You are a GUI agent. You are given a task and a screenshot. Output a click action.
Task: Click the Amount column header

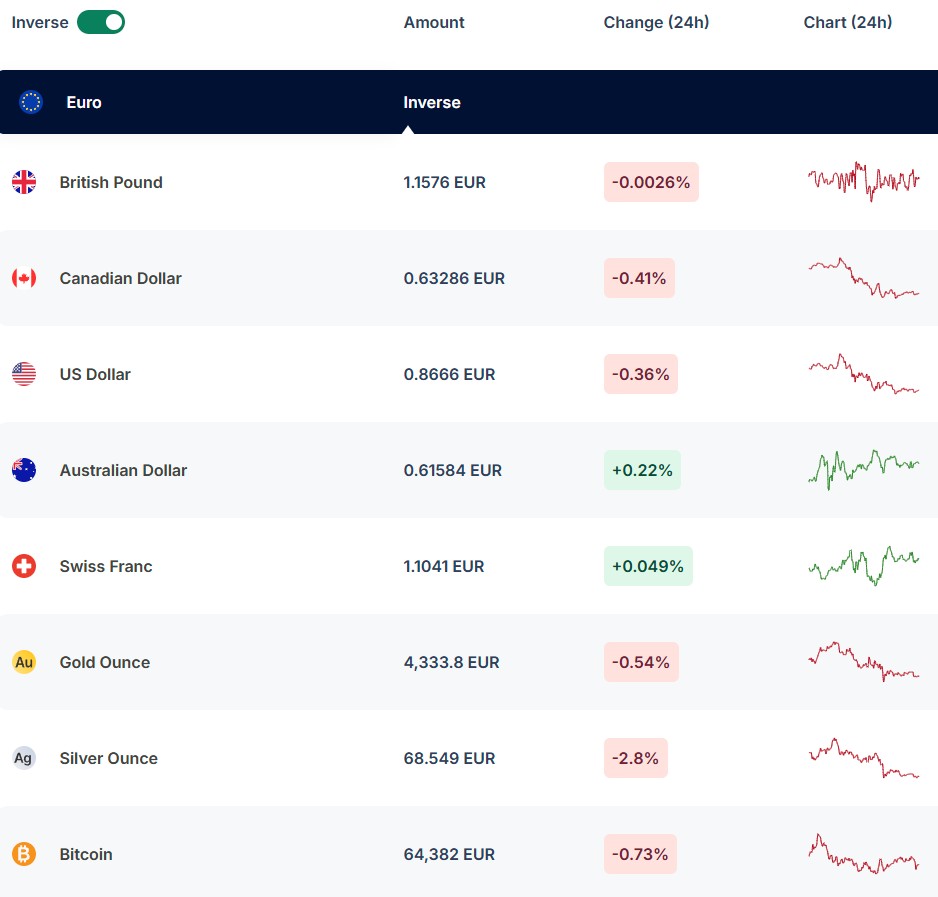pyautogui.click(x=434, y=22)
